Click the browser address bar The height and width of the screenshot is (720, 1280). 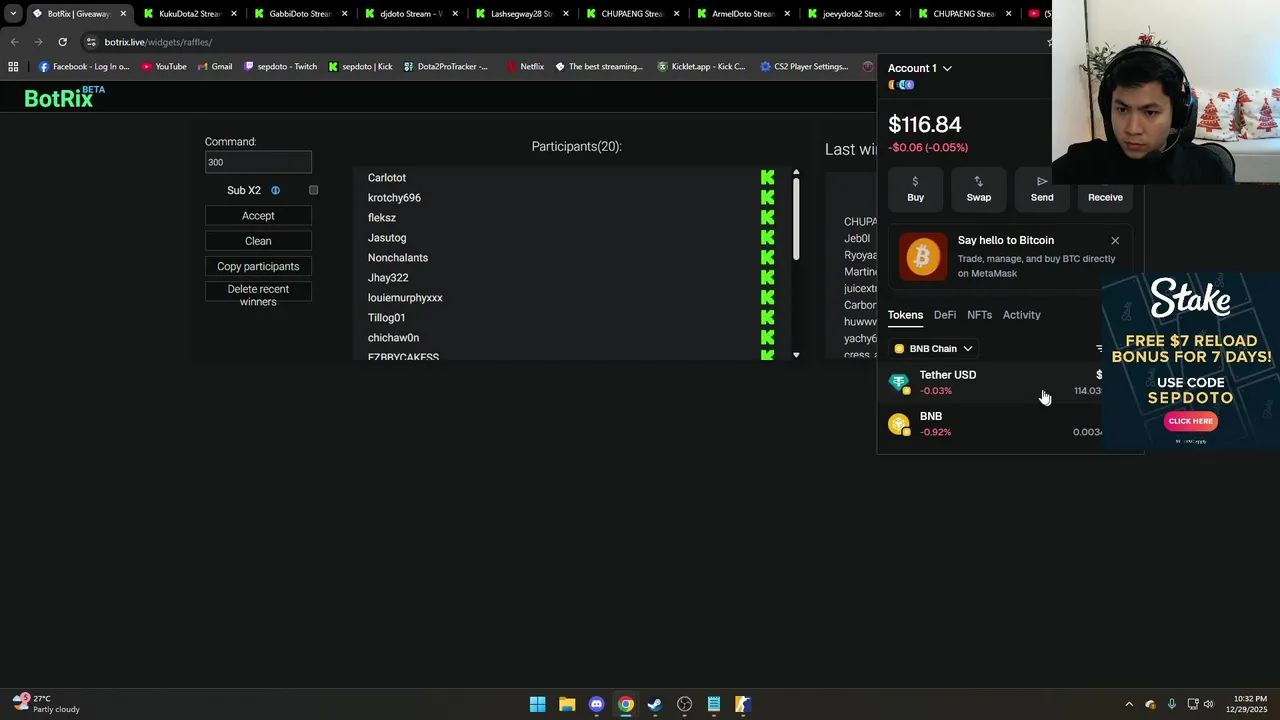tap(560, 42)
